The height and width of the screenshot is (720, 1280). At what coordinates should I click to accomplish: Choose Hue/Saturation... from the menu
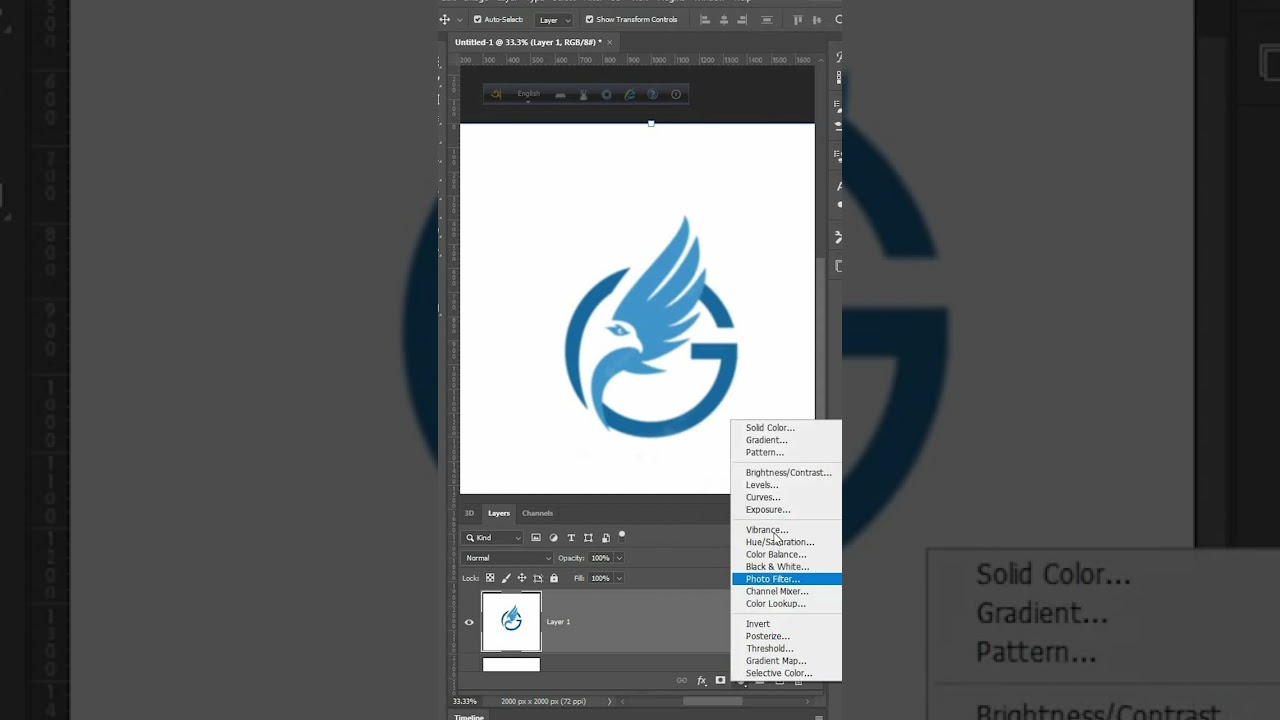[x=787, y=542]
